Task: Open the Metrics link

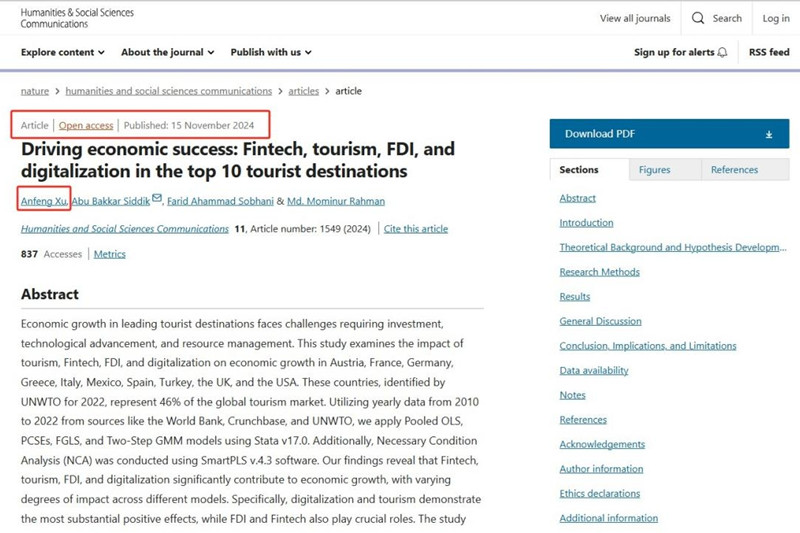Action: pyautogui.click(x=110, y=254)
